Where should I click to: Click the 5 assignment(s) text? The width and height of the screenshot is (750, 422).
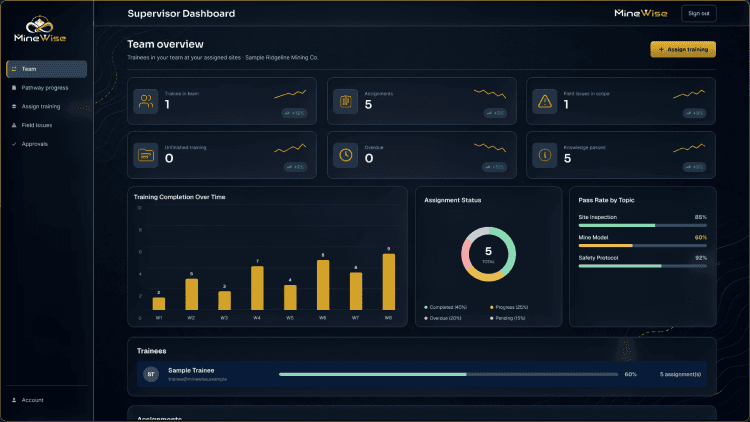click(x=680, y=374)
